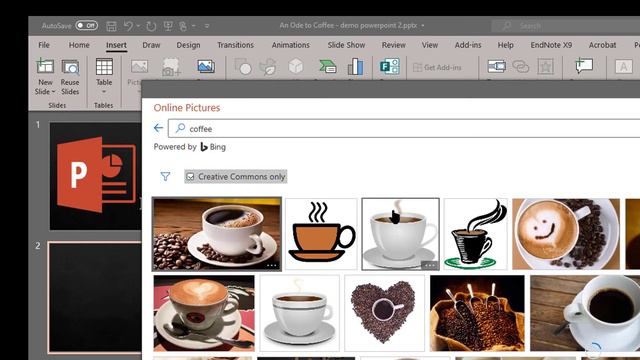Click the Action star icon
This screenshot has height=360, width=640.
(x=545, y=67)
